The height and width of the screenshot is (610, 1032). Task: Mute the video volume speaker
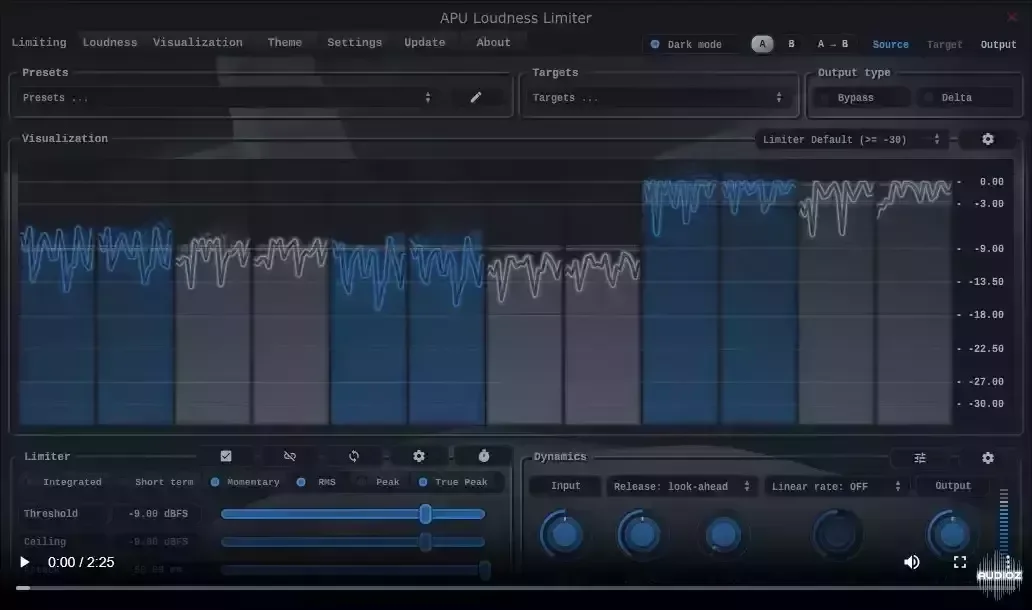[912, 562]
